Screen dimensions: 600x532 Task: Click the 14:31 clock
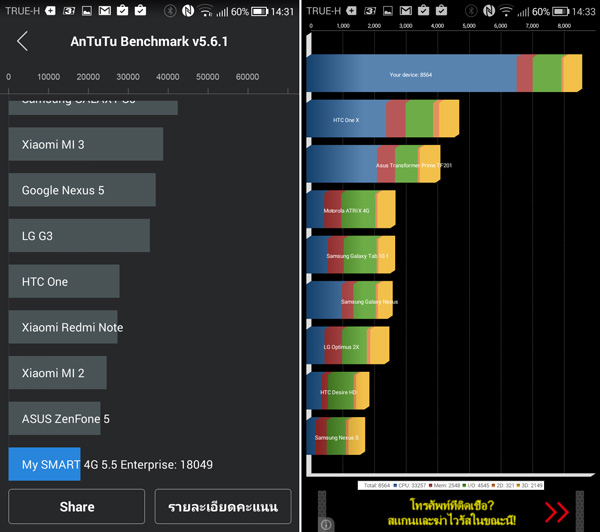click(282, 12)
